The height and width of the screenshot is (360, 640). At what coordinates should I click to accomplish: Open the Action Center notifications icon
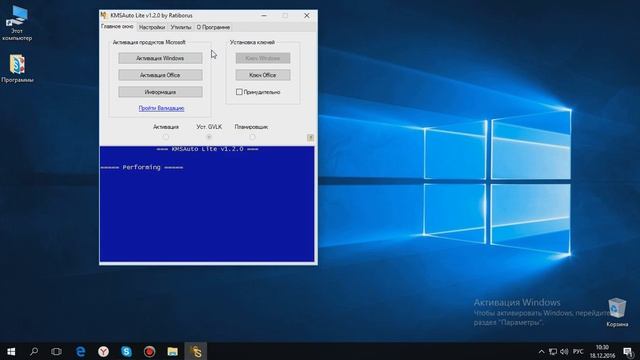[x=629, y=351]
